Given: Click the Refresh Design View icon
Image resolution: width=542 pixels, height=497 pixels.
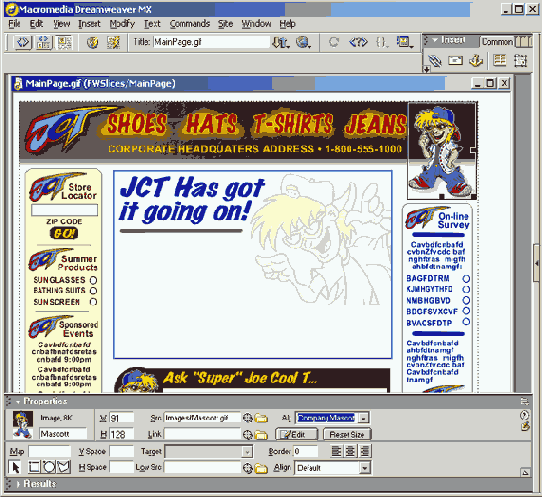Looking at the screenshot, I should coord(334,42).
